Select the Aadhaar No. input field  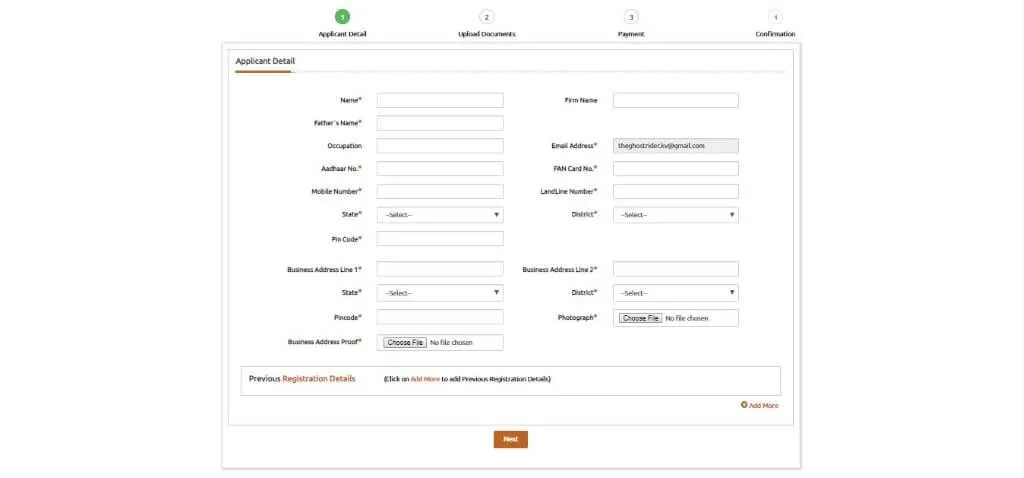click(x=440, y=169)
